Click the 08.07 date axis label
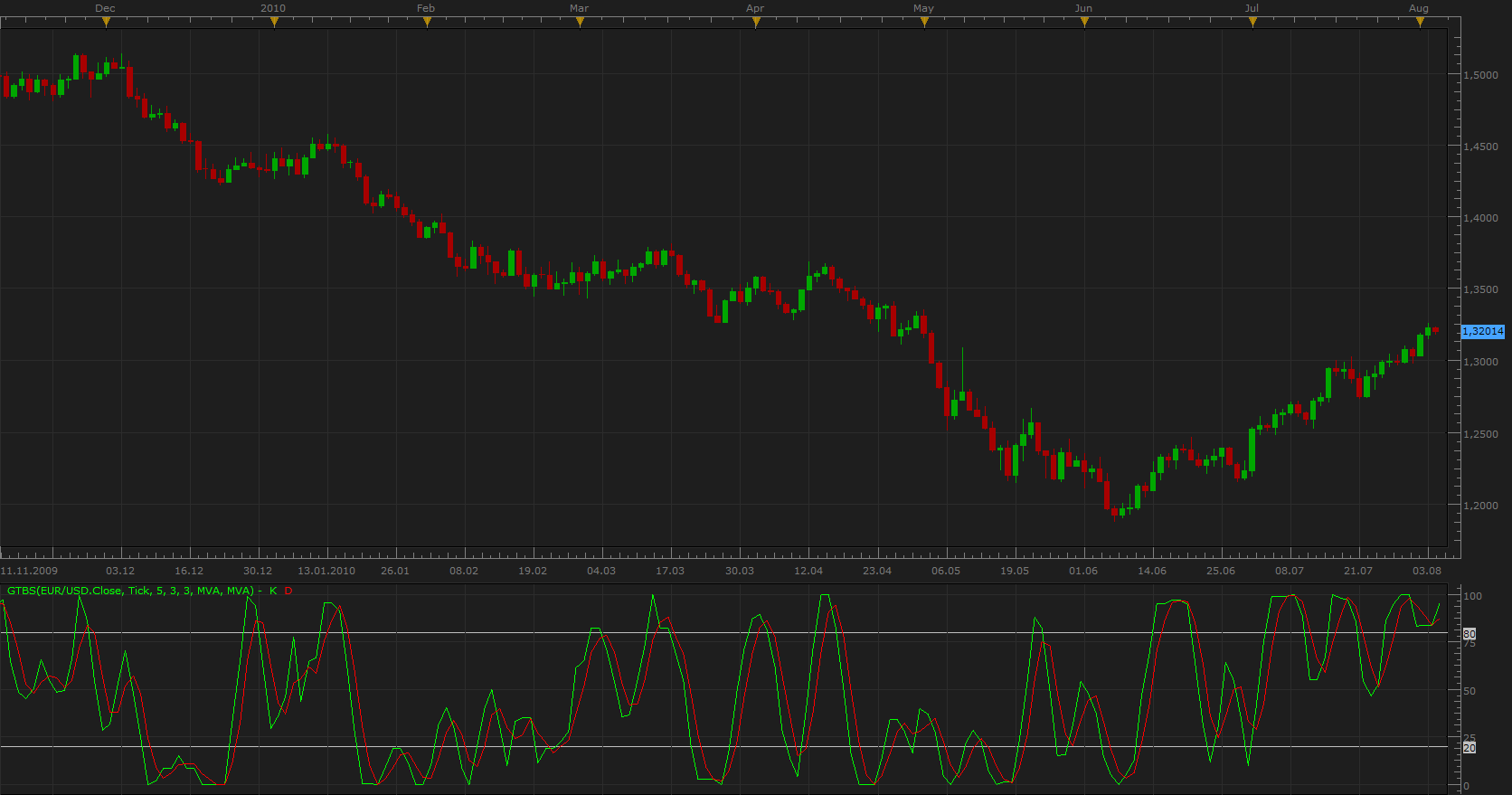 click(x=1290, y=571)
